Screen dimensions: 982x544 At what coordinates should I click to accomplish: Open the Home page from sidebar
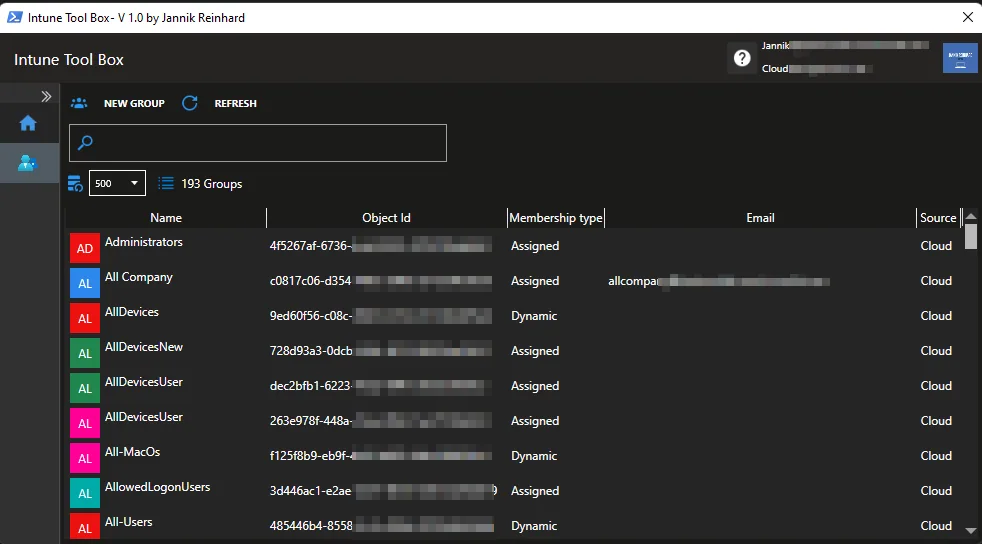coord(28,123)
